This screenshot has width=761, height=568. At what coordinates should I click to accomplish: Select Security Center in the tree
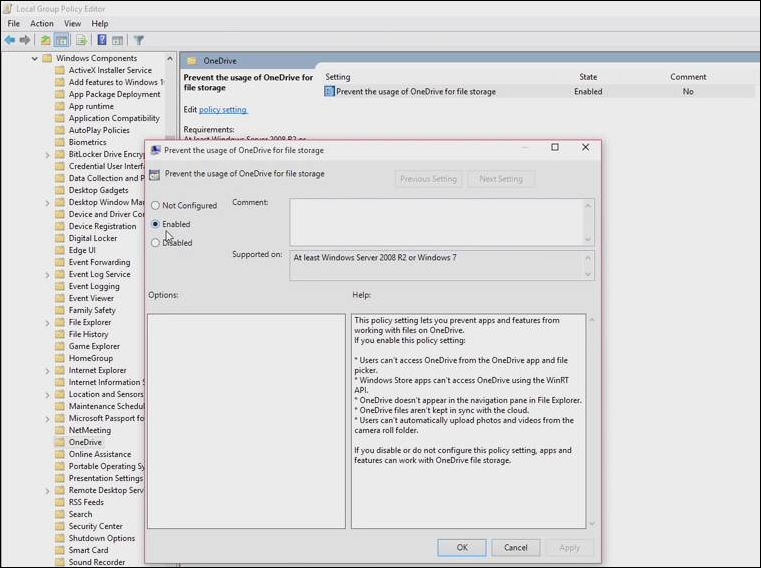pos(96,526)
